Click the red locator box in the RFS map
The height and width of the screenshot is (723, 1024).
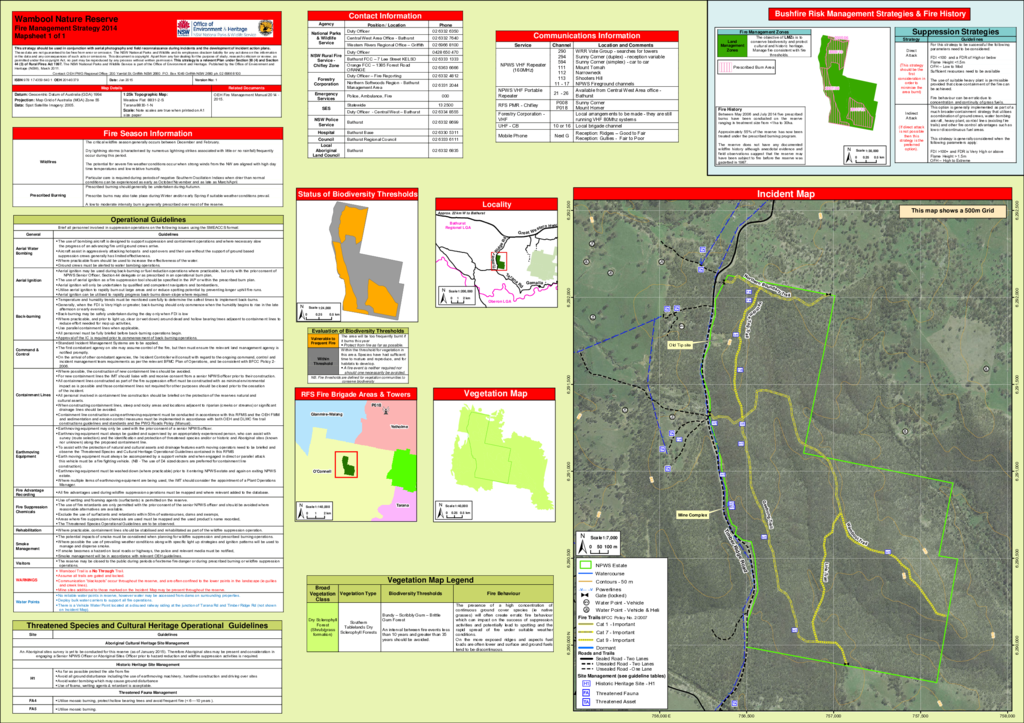coord(346,464)
